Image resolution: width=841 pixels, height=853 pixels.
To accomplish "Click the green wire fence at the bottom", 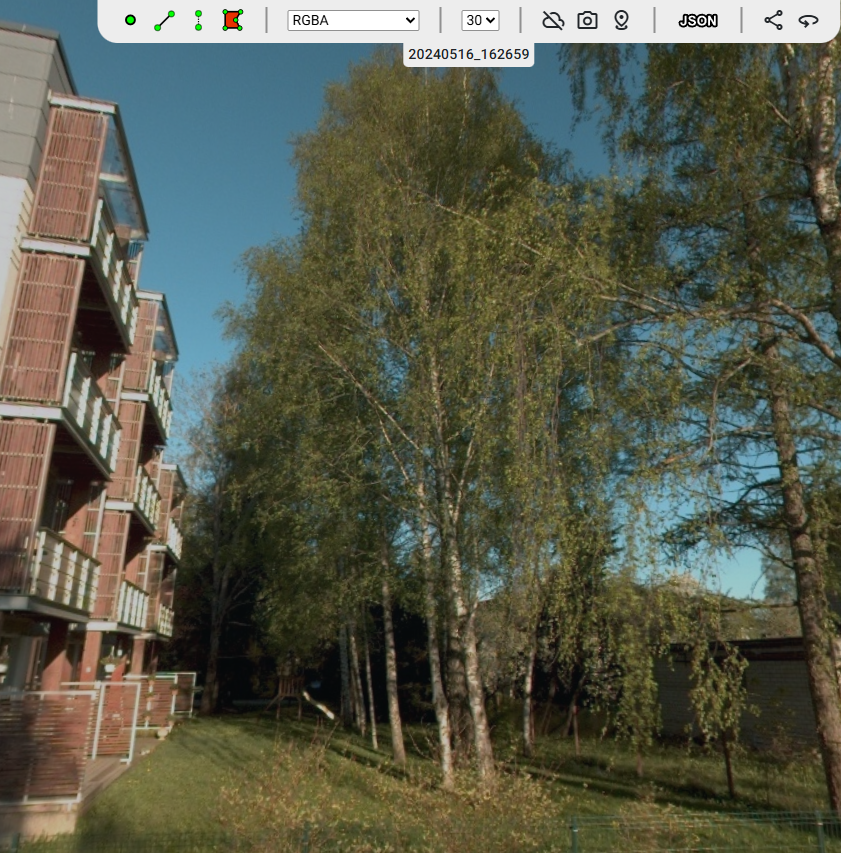I will [700, 832].
